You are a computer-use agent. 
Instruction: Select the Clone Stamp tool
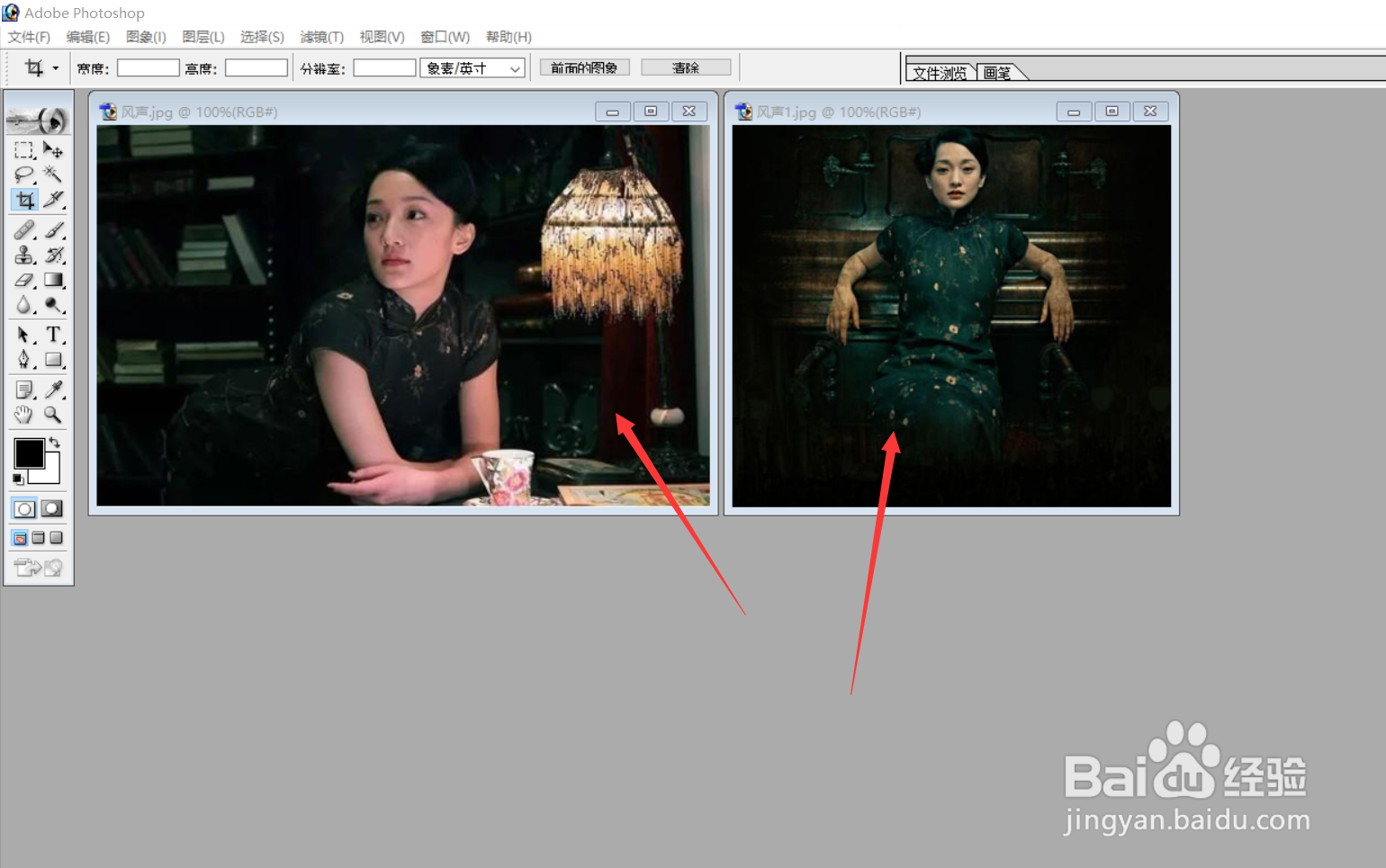click(24, 255)
